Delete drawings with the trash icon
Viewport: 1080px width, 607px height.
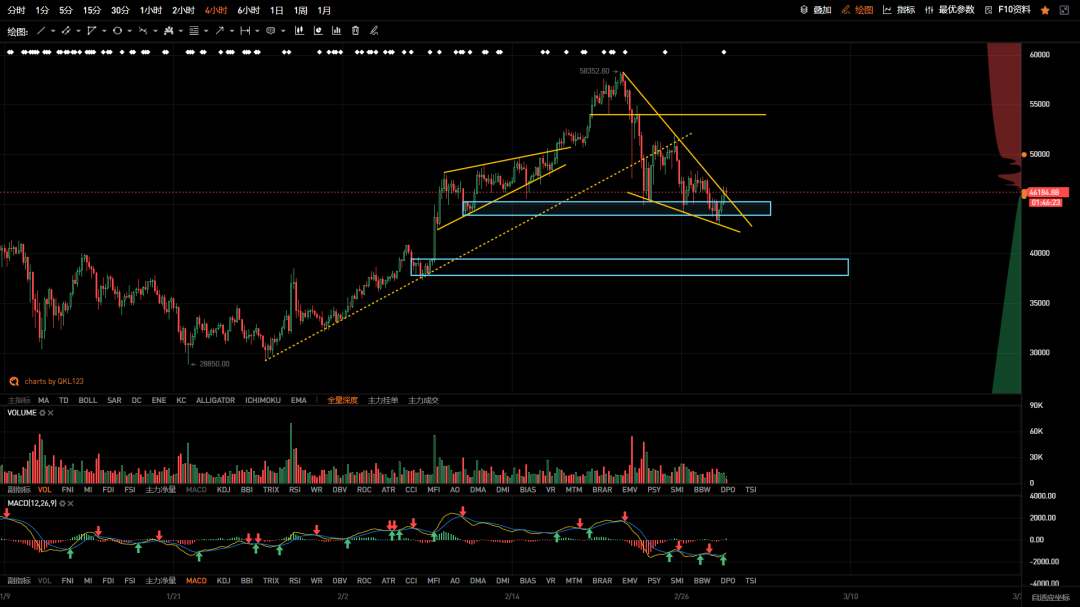(x=355, y=31)
